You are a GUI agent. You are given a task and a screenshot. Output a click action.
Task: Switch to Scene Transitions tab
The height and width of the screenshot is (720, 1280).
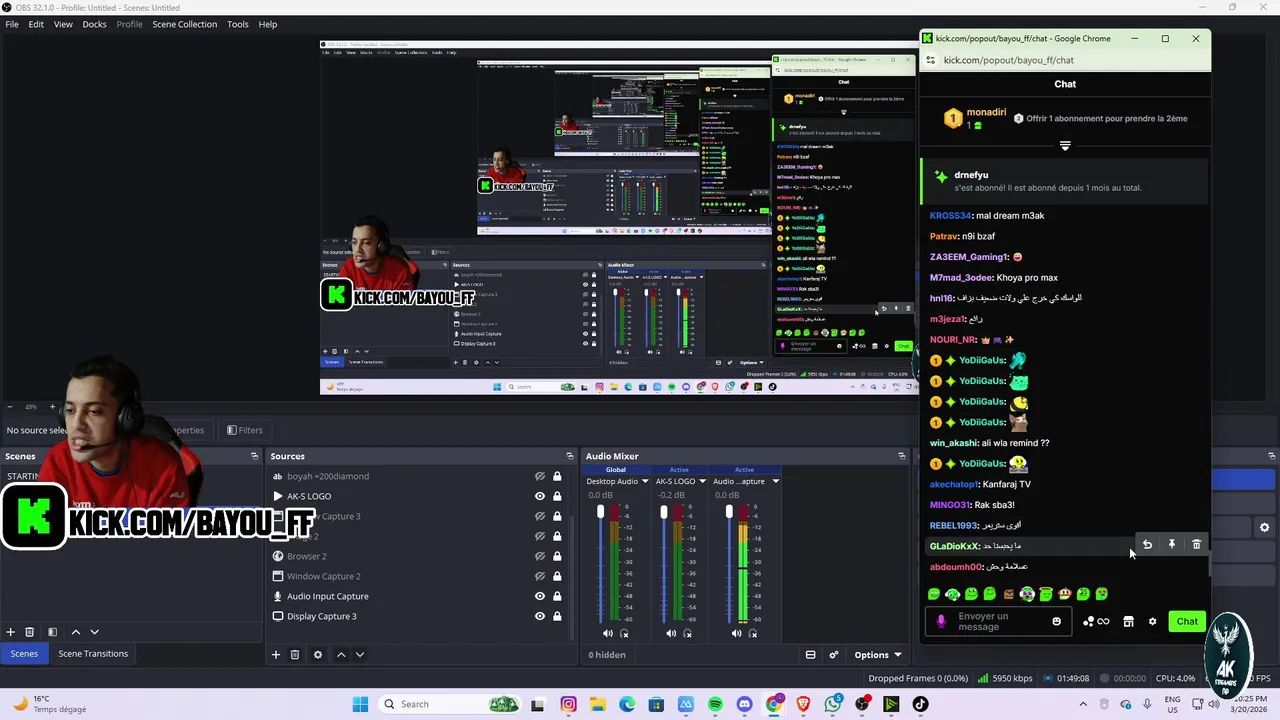93,654
